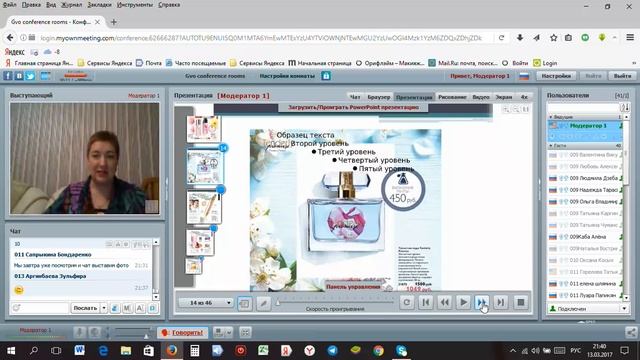Click the 4x layout tab

tap(524, 97)
